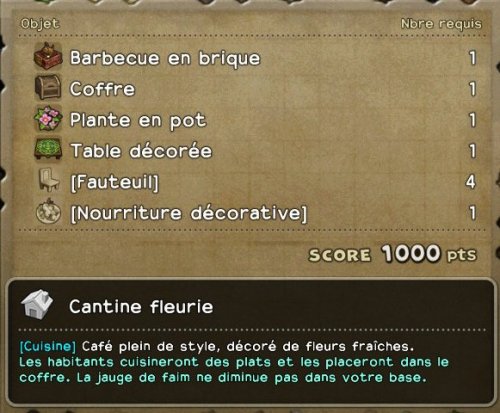Image resolution: width=500 pixels, height=413 pixels.
Task: Select the Barbecue en brique row
Action: tap(255, 58)
